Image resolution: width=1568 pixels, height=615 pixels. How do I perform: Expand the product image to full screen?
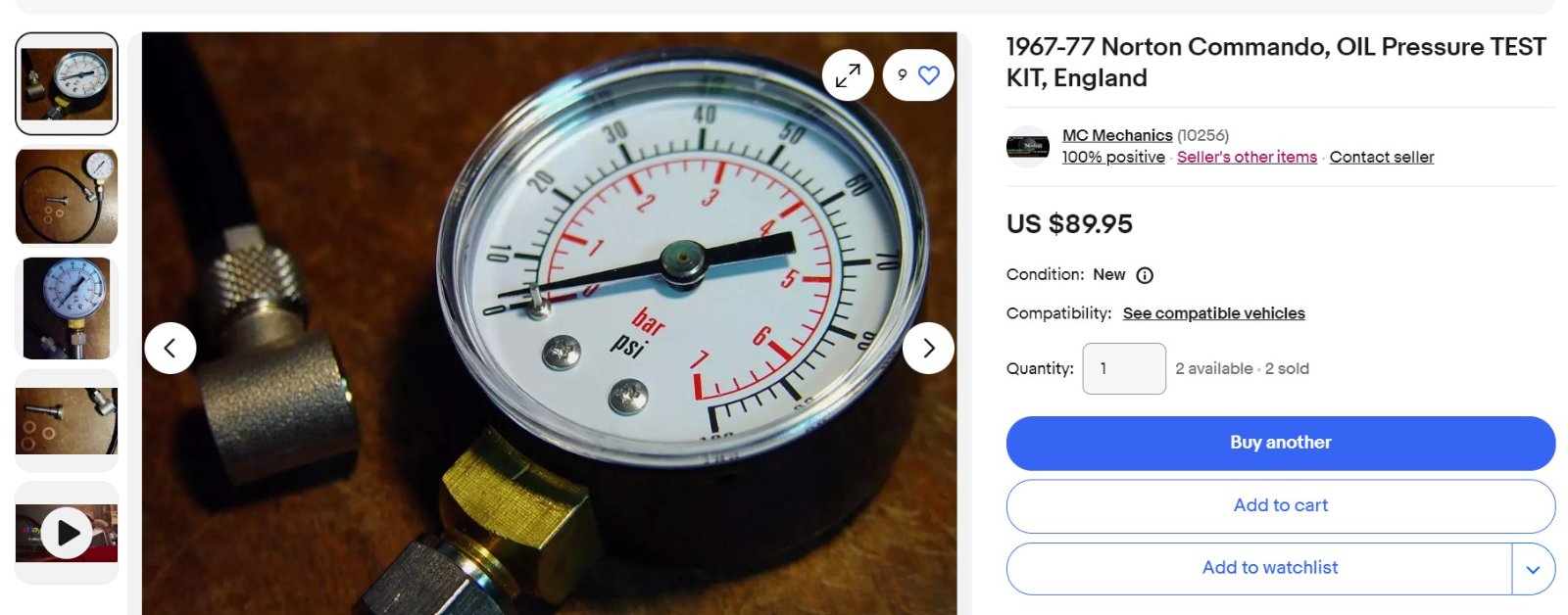click(x=848, y=75)
